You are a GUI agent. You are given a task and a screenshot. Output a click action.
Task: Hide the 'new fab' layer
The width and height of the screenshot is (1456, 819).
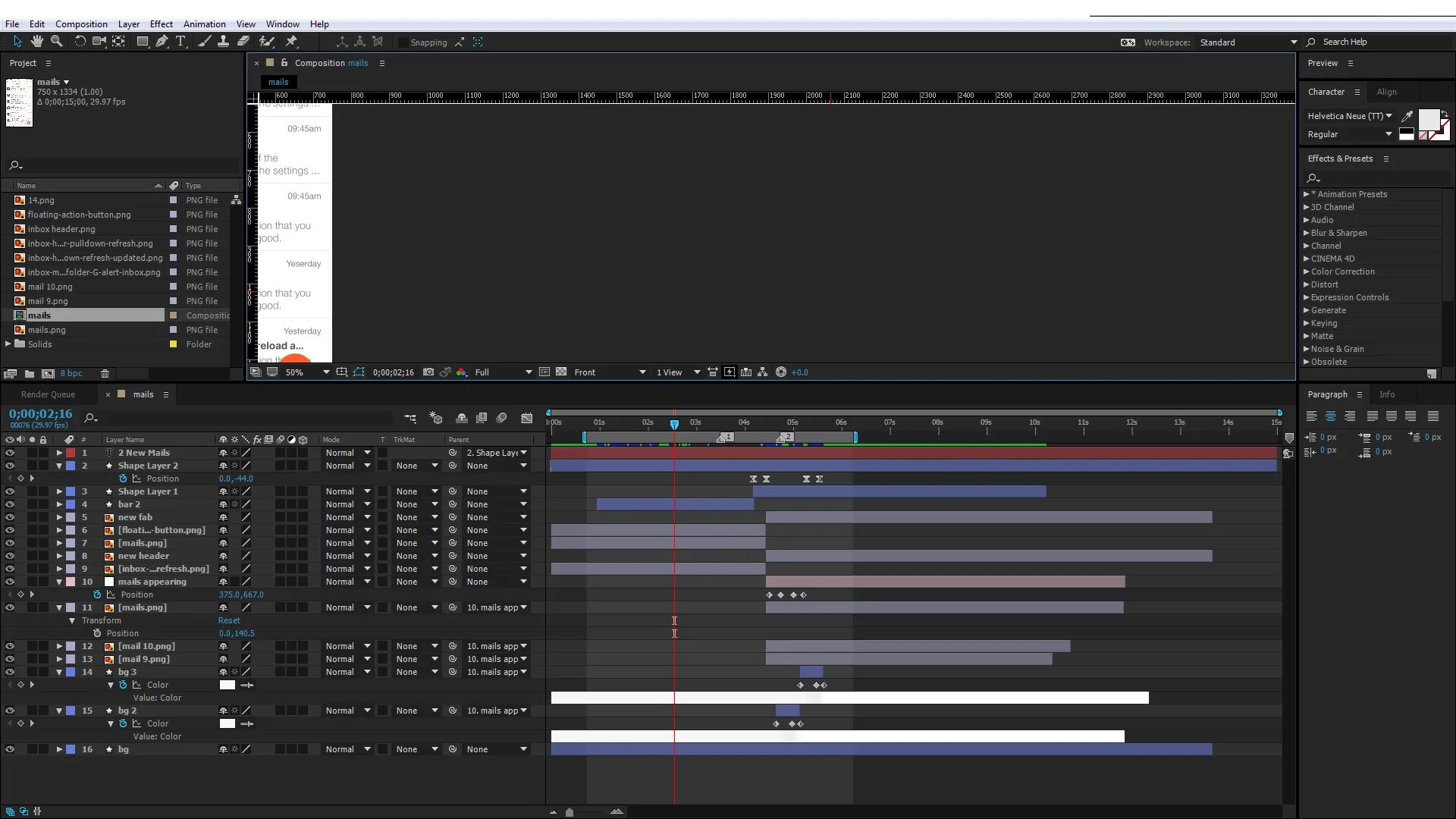(x=10, y=517)
